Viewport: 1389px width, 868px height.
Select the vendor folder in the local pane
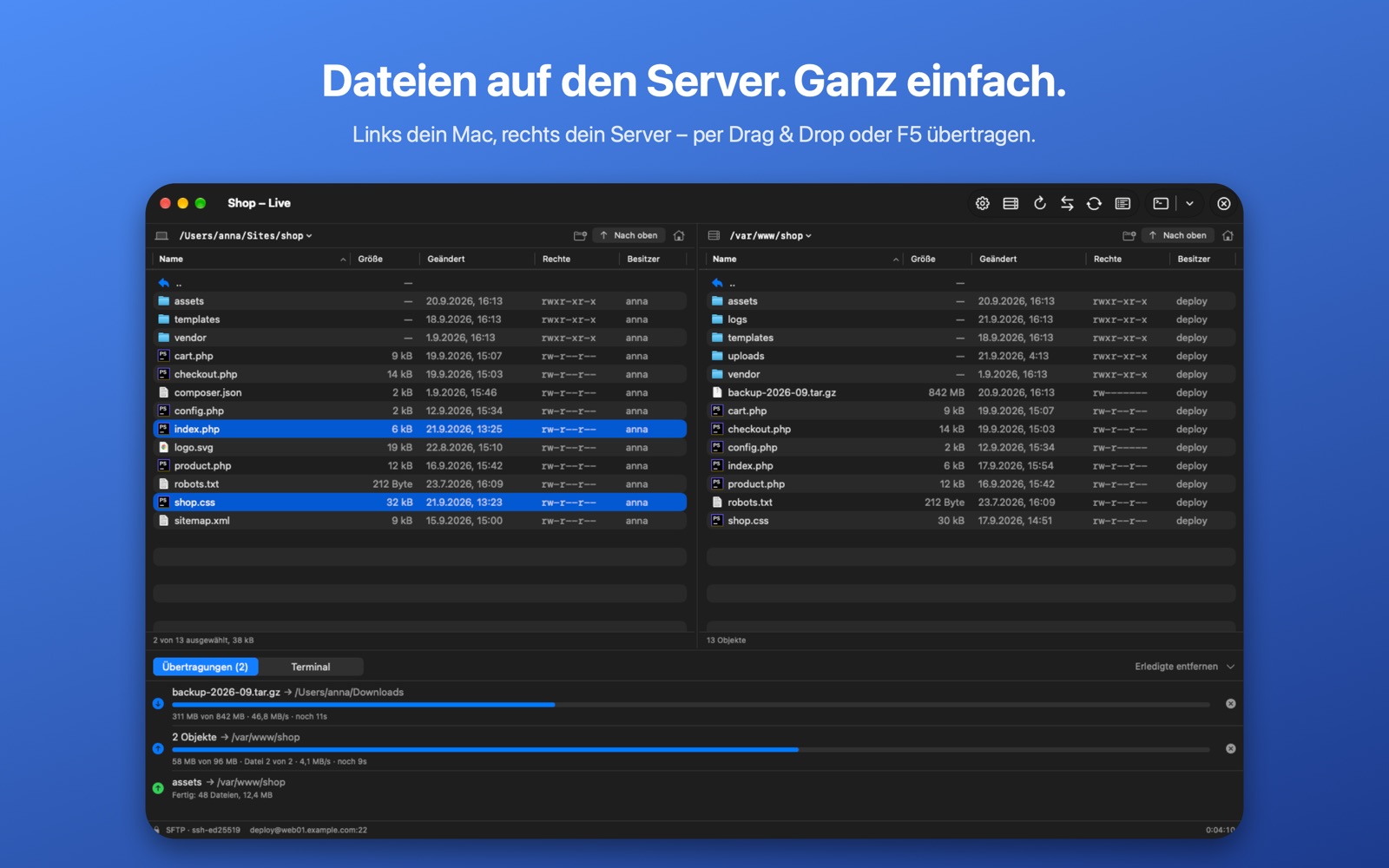tap(420, 338)
